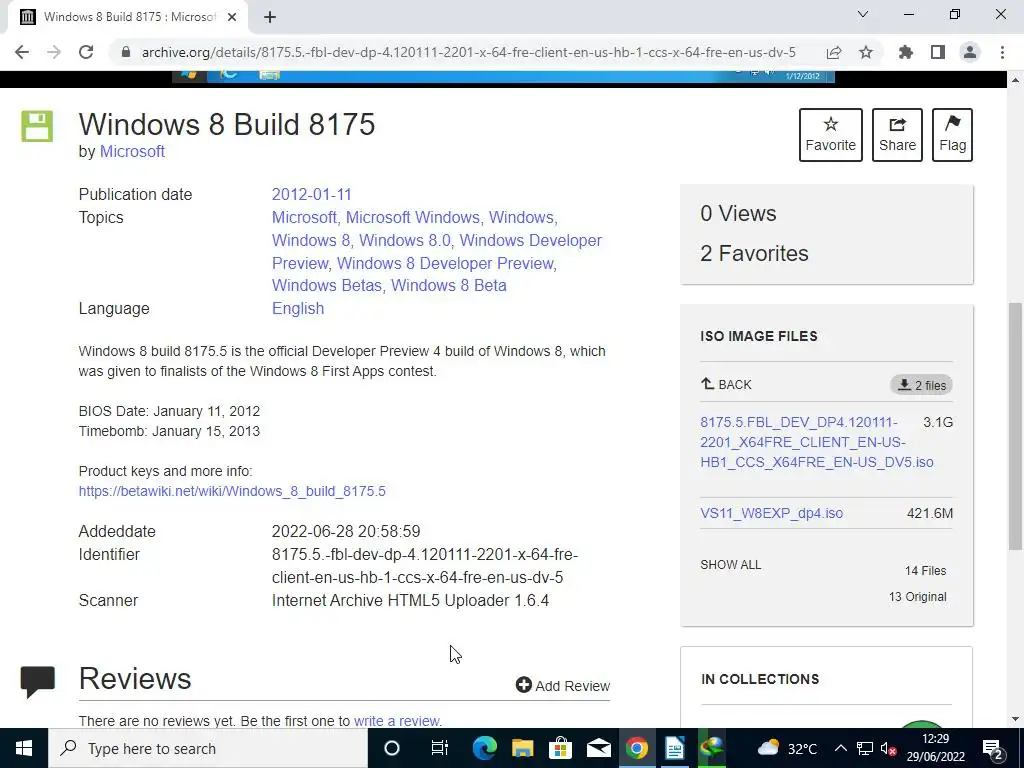
Task: Open Task View on the taskbar
Action: pyautogui.click(x=440, y=748)
